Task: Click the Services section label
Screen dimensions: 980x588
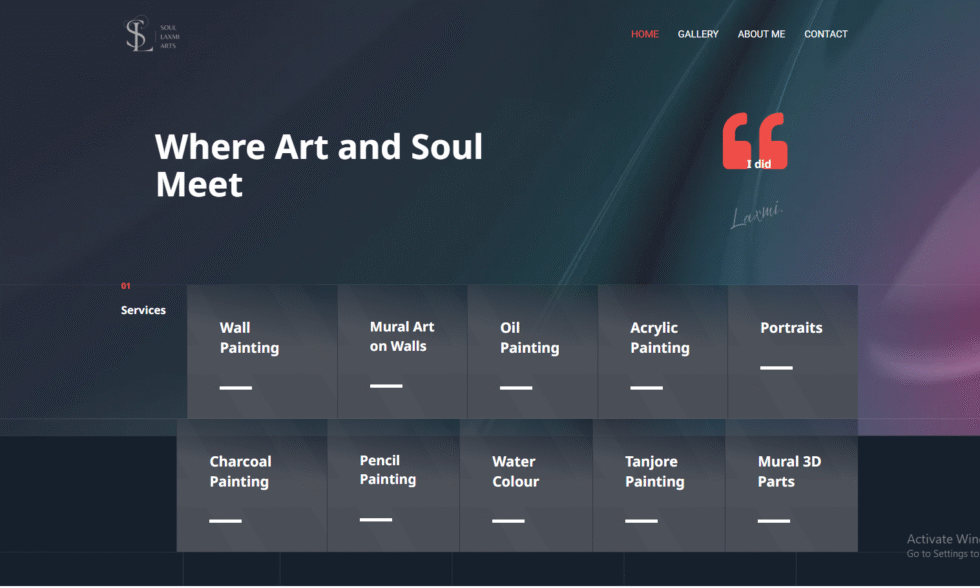Action: click(143, 310)
